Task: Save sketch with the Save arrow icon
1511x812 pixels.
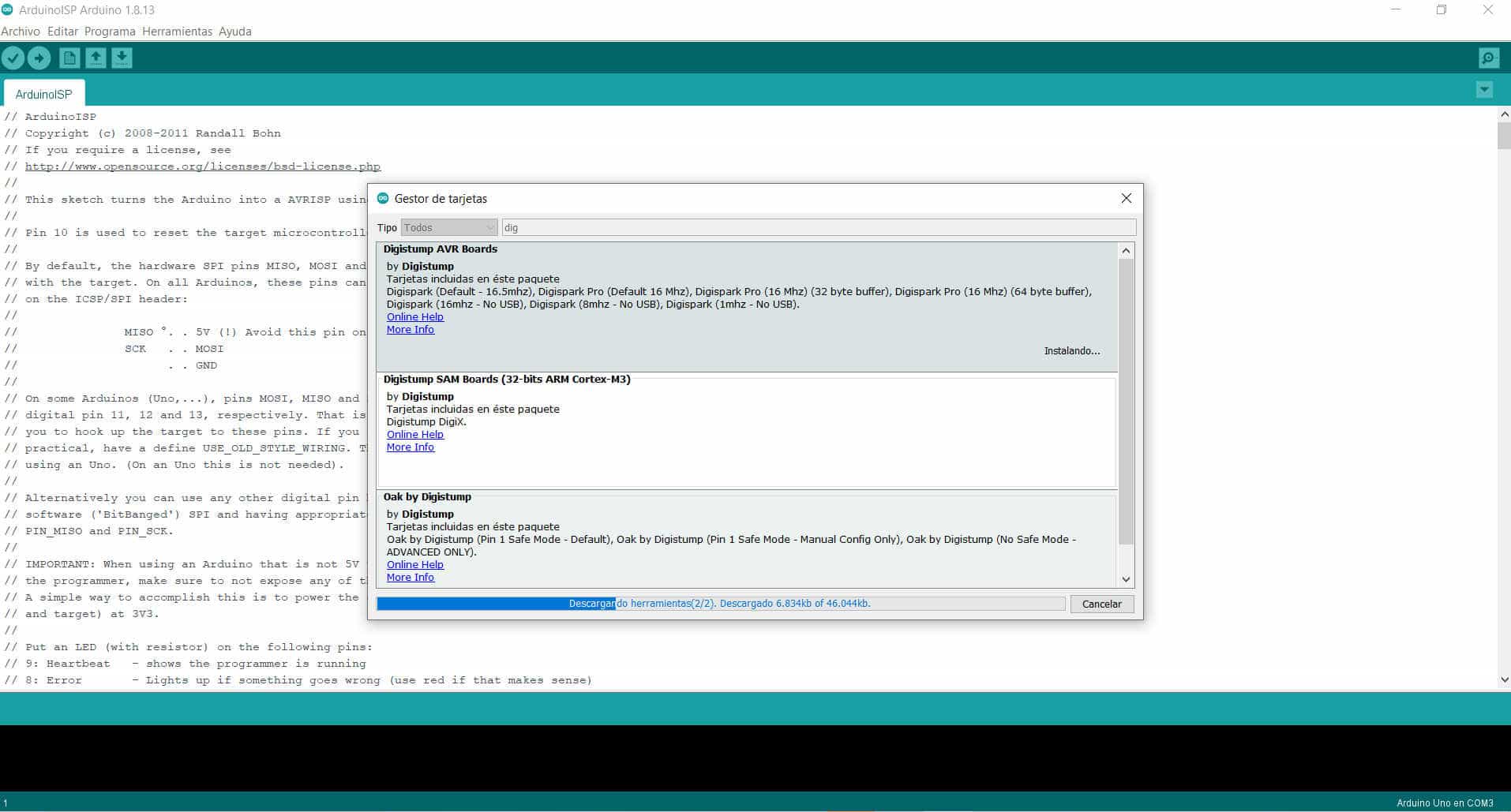Action: pyautogui.click(x=122, y=58)
